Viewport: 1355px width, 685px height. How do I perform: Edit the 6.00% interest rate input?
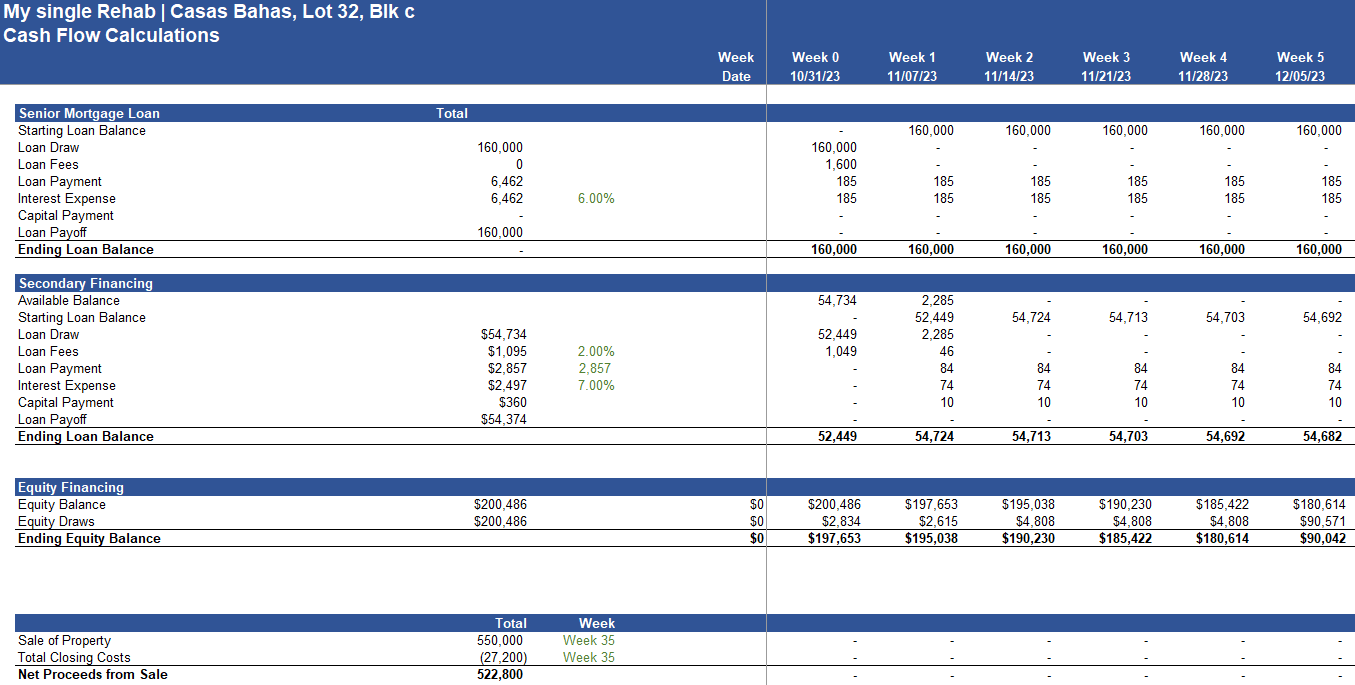pos(596,198)
